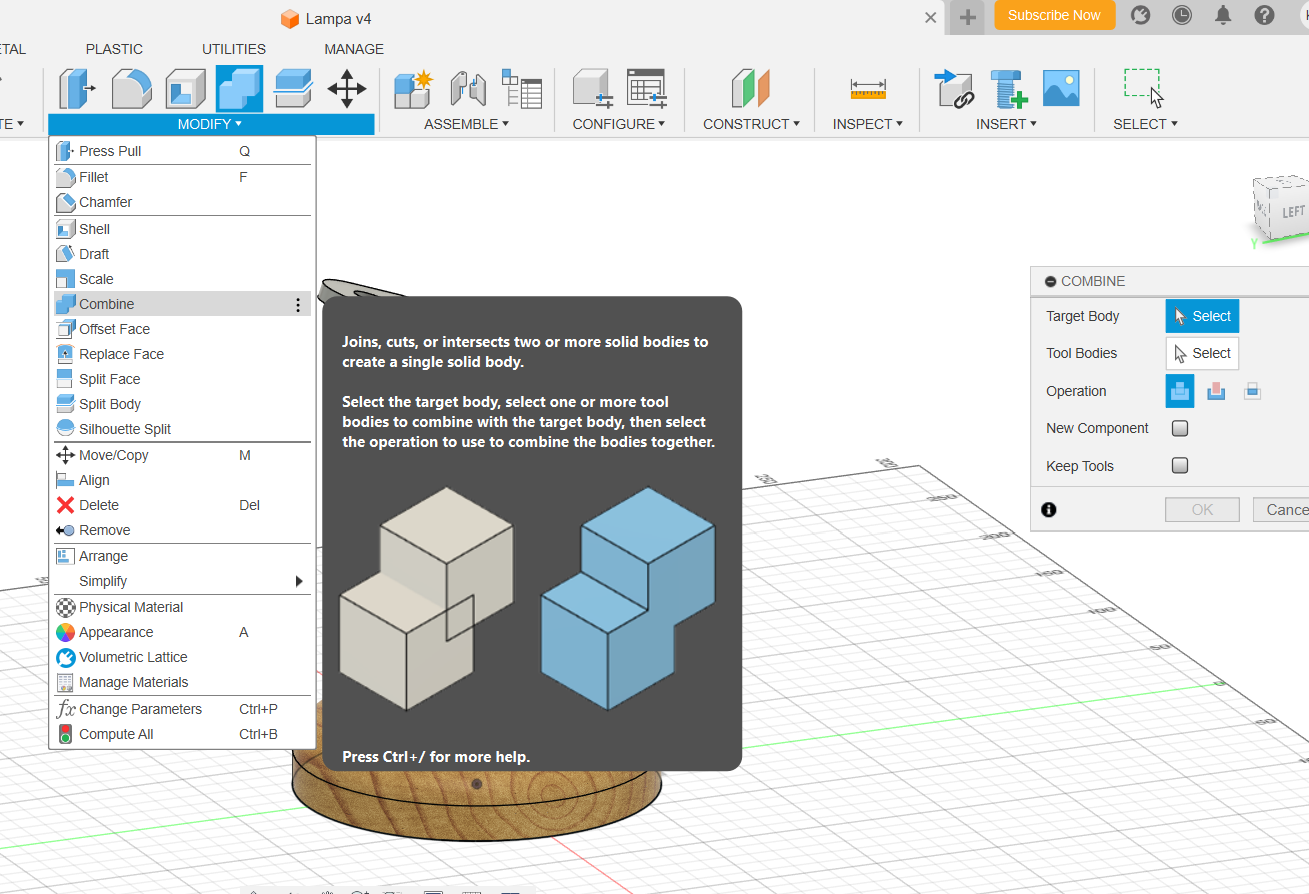Open the notifications bell icon
The image size is (1309, 894).
1223,15
